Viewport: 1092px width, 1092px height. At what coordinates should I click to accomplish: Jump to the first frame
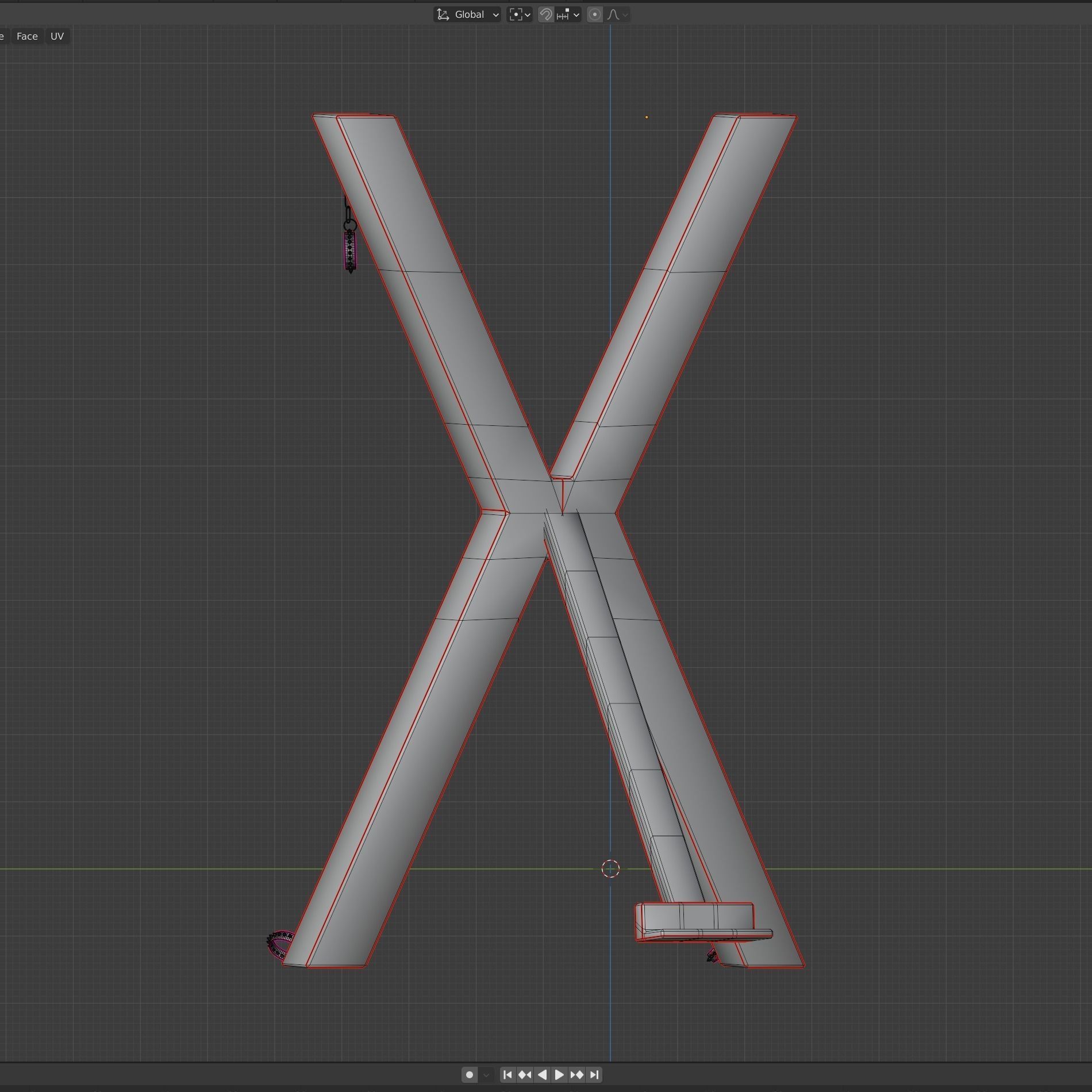(x=507, y=1075)
